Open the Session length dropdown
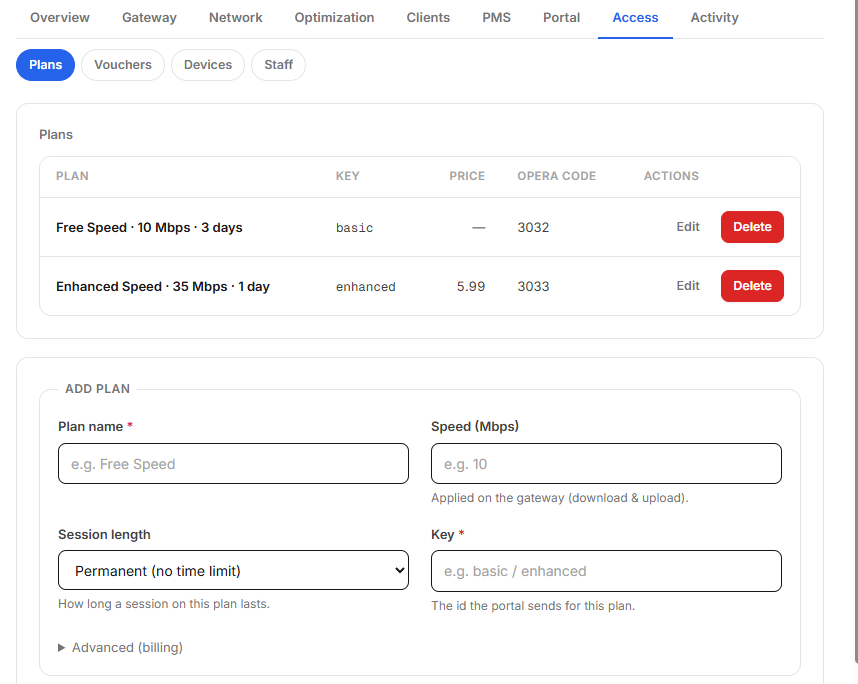This screenshot has height=684, width=858. coord(233,570)
